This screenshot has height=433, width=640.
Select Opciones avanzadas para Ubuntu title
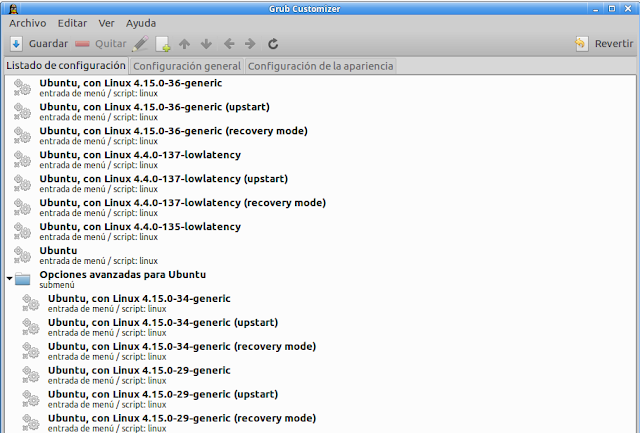[122, 275]
